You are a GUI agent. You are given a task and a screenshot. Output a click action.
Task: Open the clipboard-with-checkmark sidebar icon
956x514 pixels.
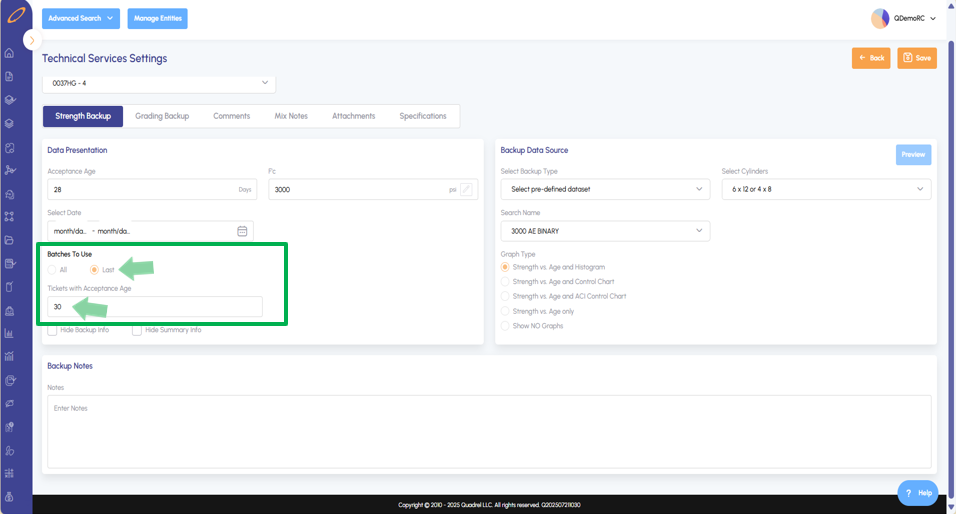[9, 380]
